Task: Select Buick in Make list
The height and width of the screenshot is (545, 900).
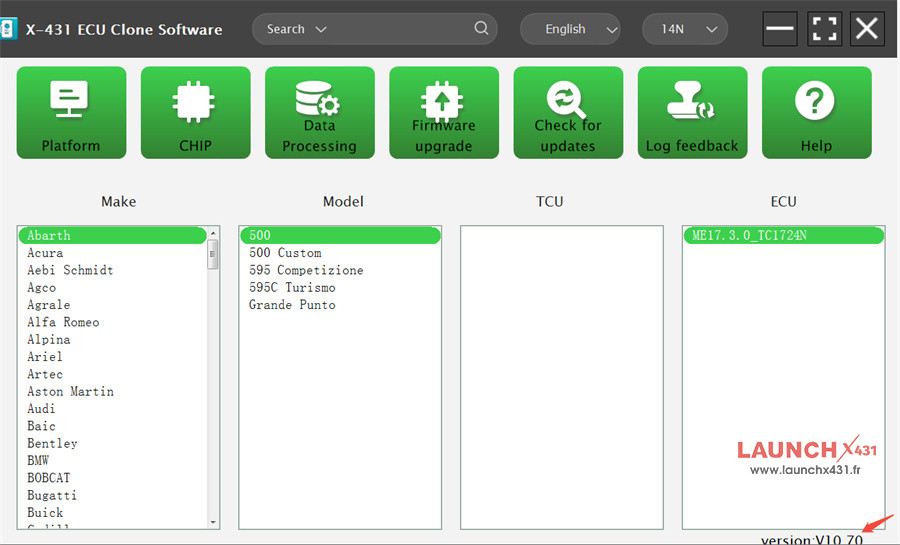Action: pyautogui.click(x=112, y=513)
